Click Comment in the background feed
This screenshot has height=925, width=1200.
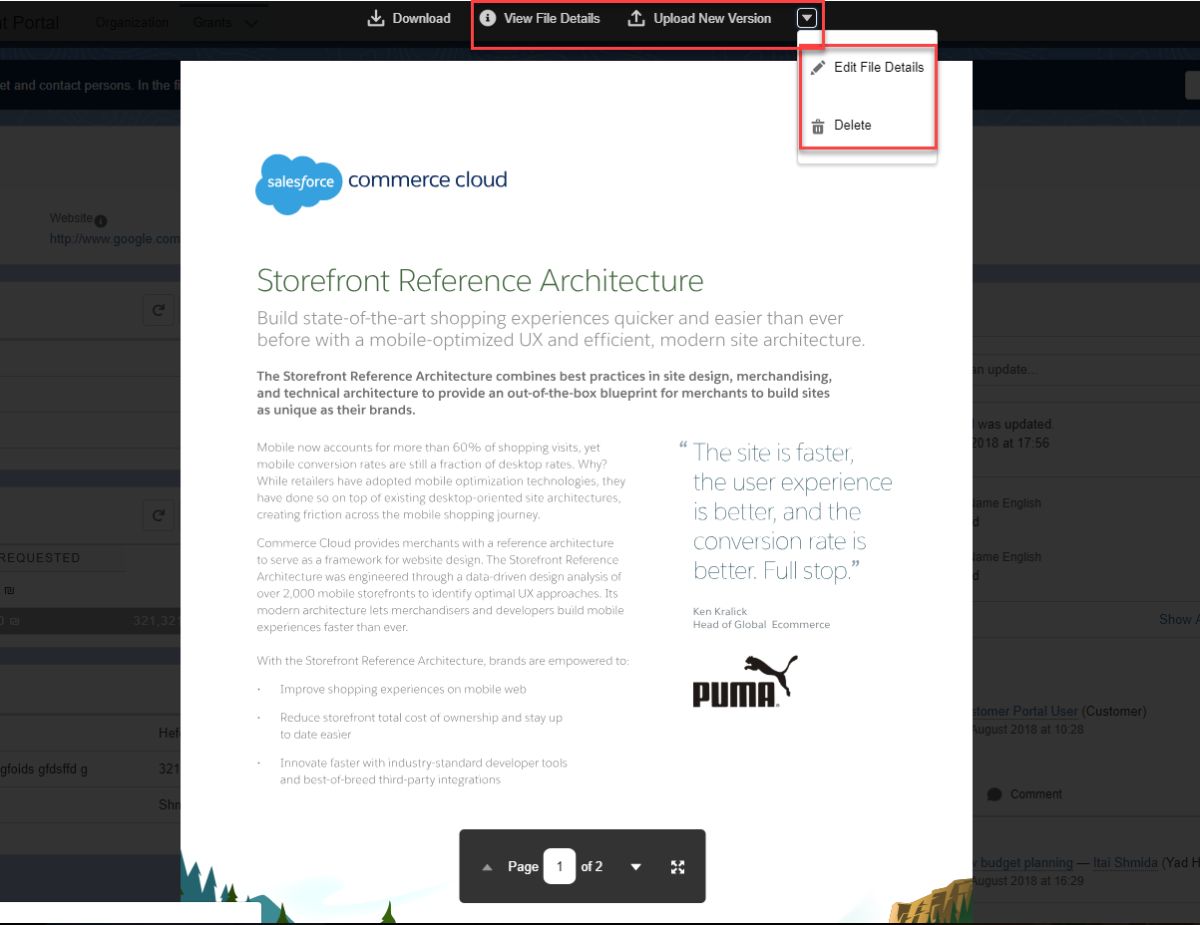tap(1025, 794)
